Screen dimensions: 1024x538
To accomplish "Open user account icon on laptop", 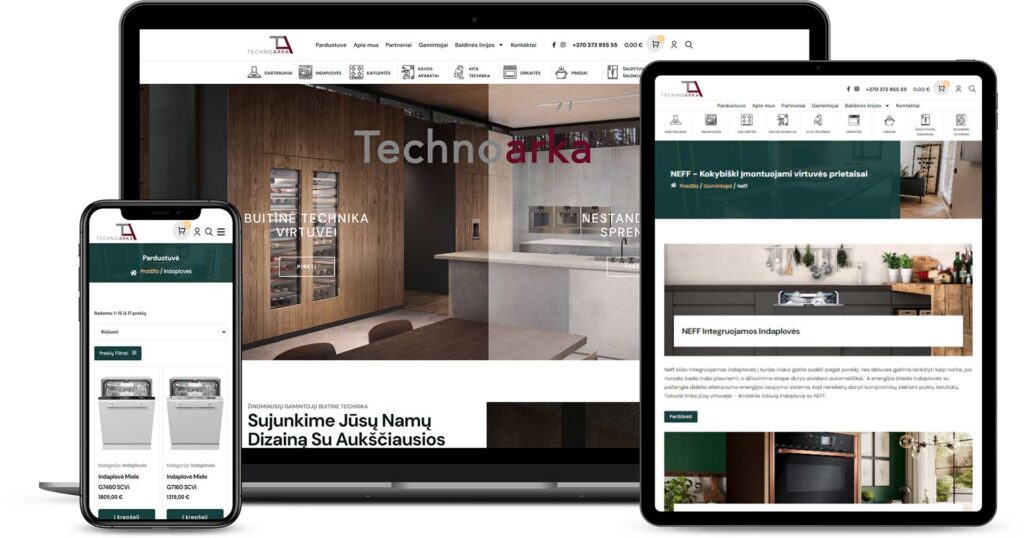I will pos(674,45).
